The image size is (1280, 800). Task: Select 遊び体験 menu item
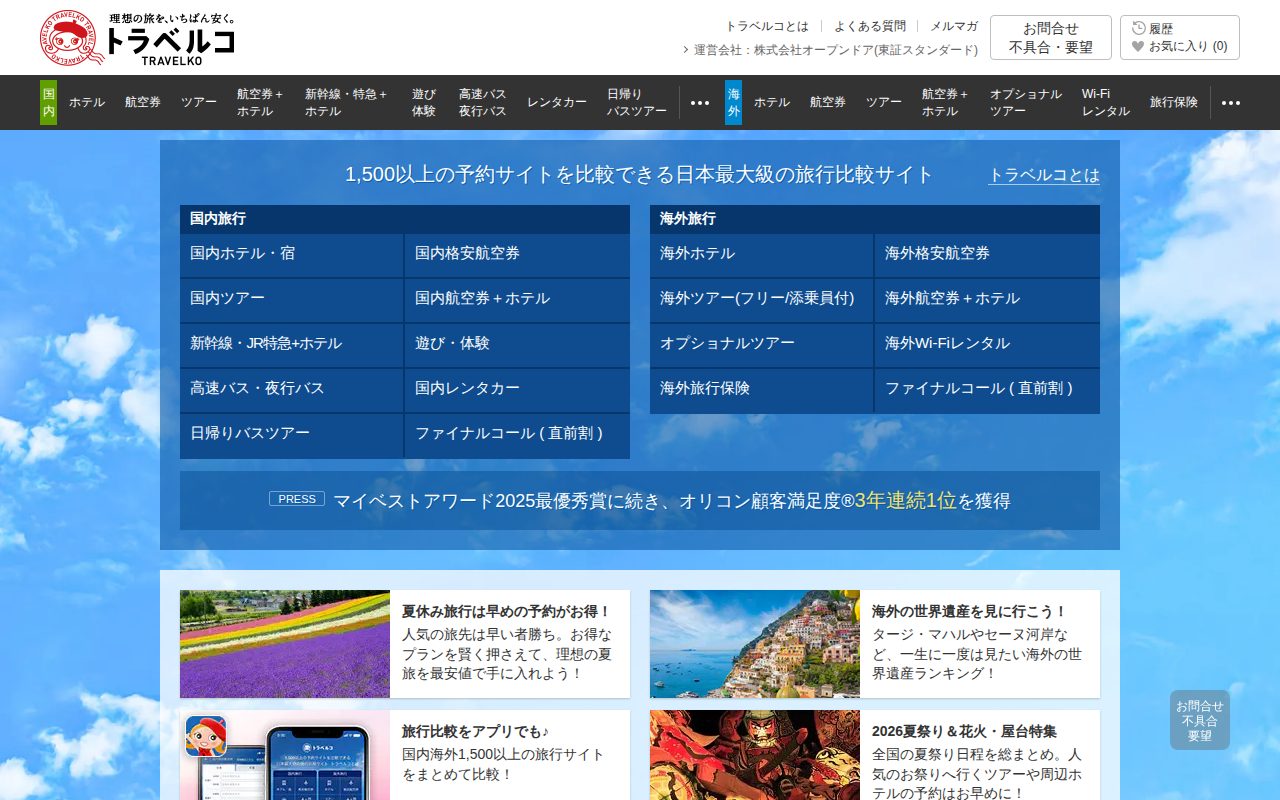[424, 102]
